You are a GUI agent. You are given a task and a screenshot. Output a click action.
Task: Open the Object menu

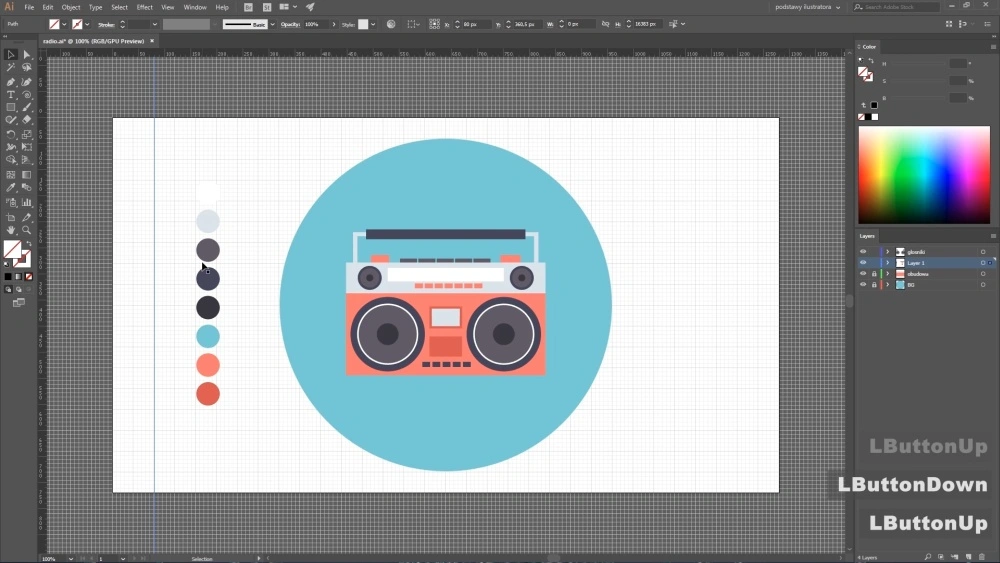[71, 7]
